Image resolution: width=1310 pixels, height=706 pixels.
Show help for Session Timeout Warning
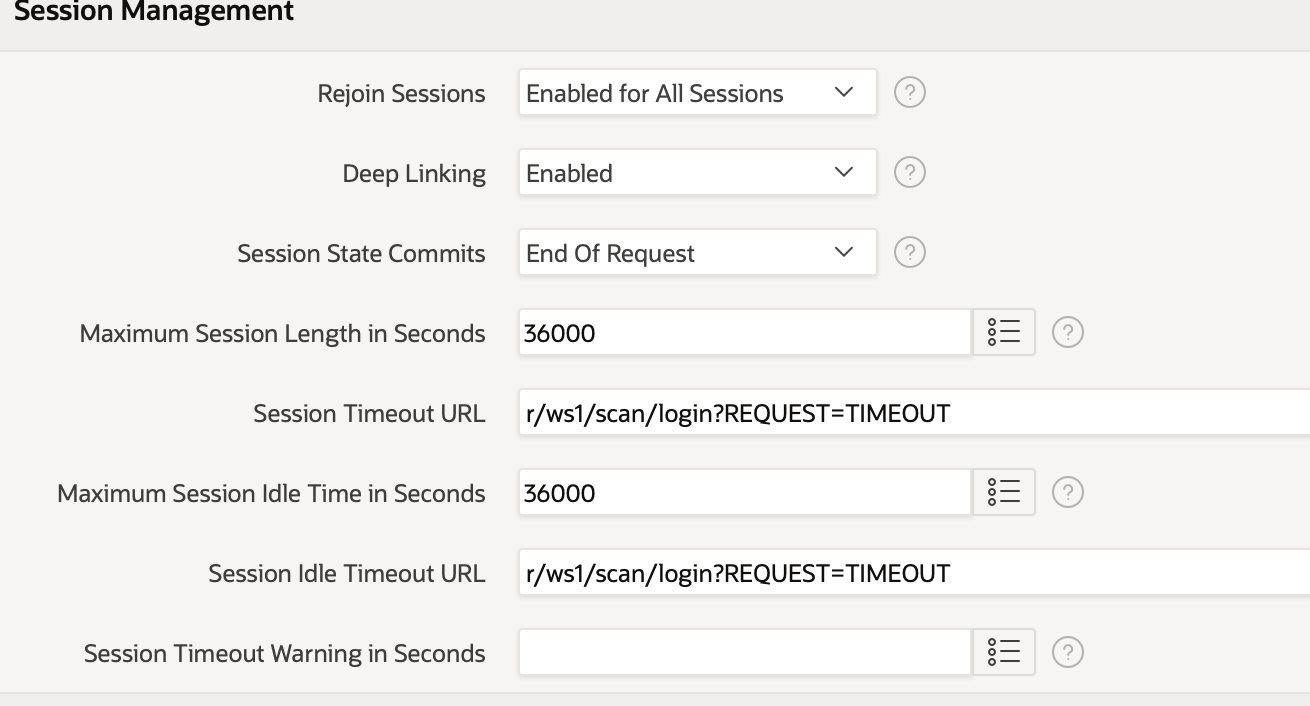tap(1068, 653)
